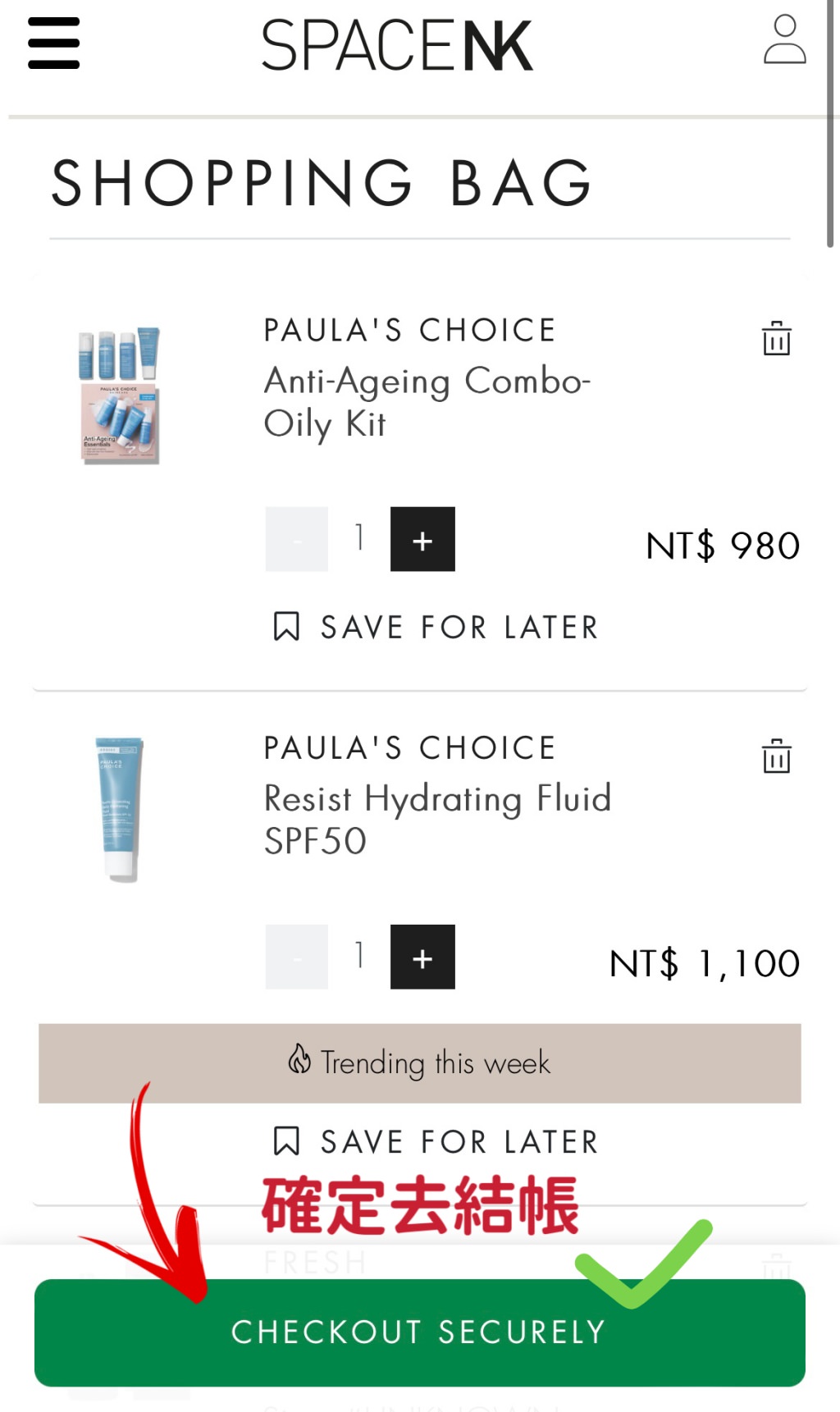Click the Space NK logo
The image size is (840, 1412).
397,45
